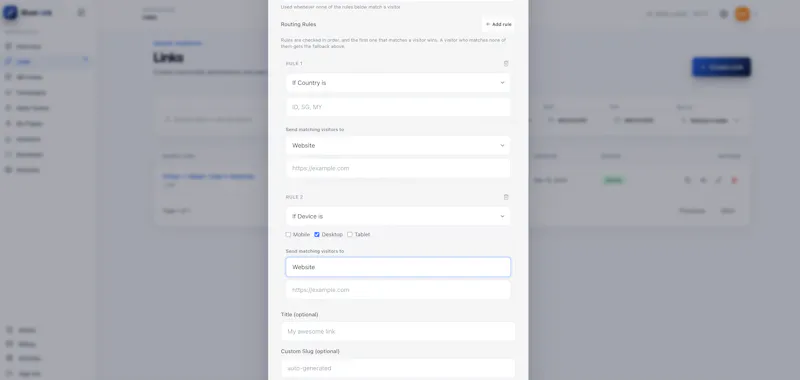Click the 'Title (optional)' label
This screenshot has height=380, width=800.
coord(299,315)
